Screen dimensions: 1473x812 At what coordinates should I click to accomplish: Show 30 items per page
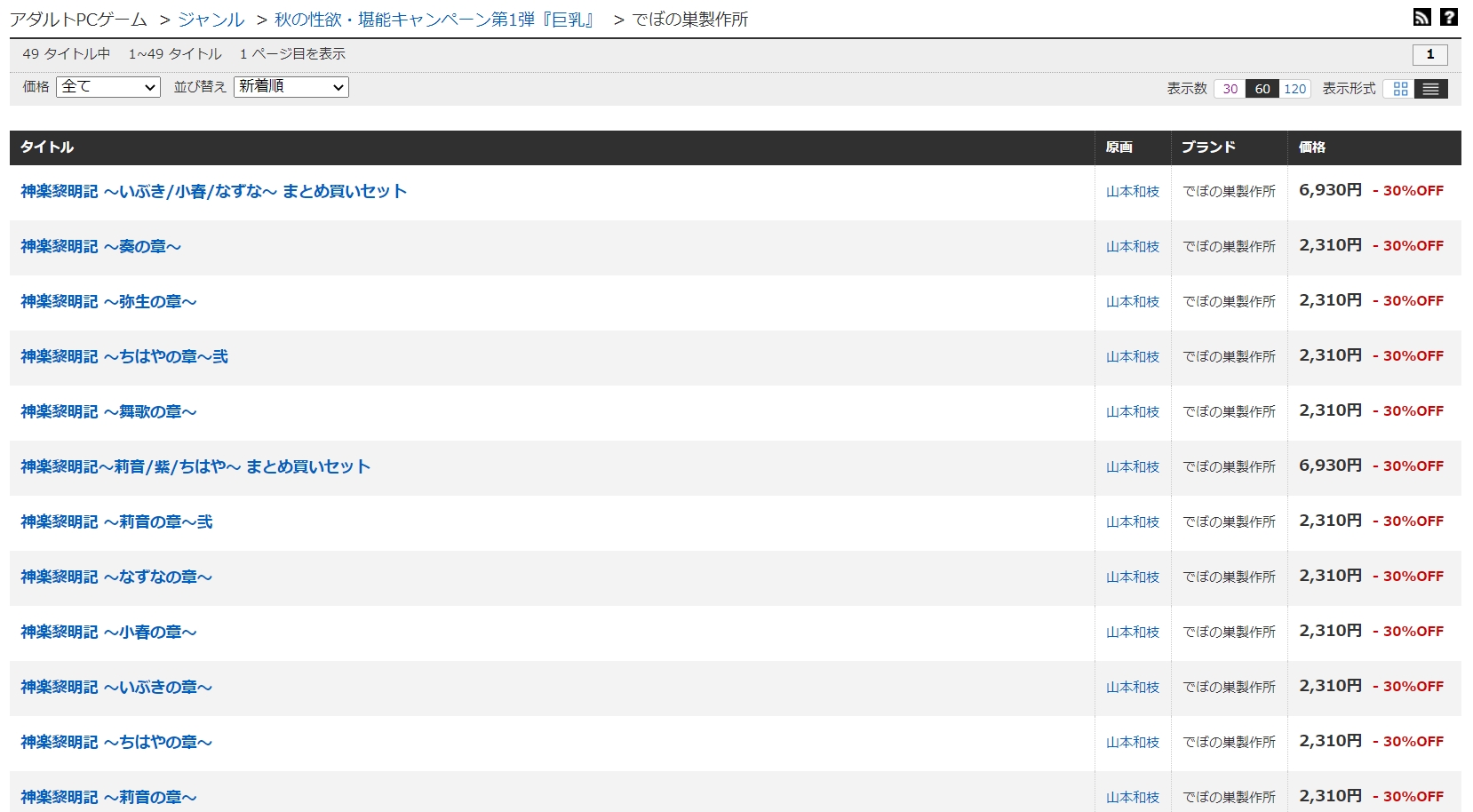tap(1230, 89)
